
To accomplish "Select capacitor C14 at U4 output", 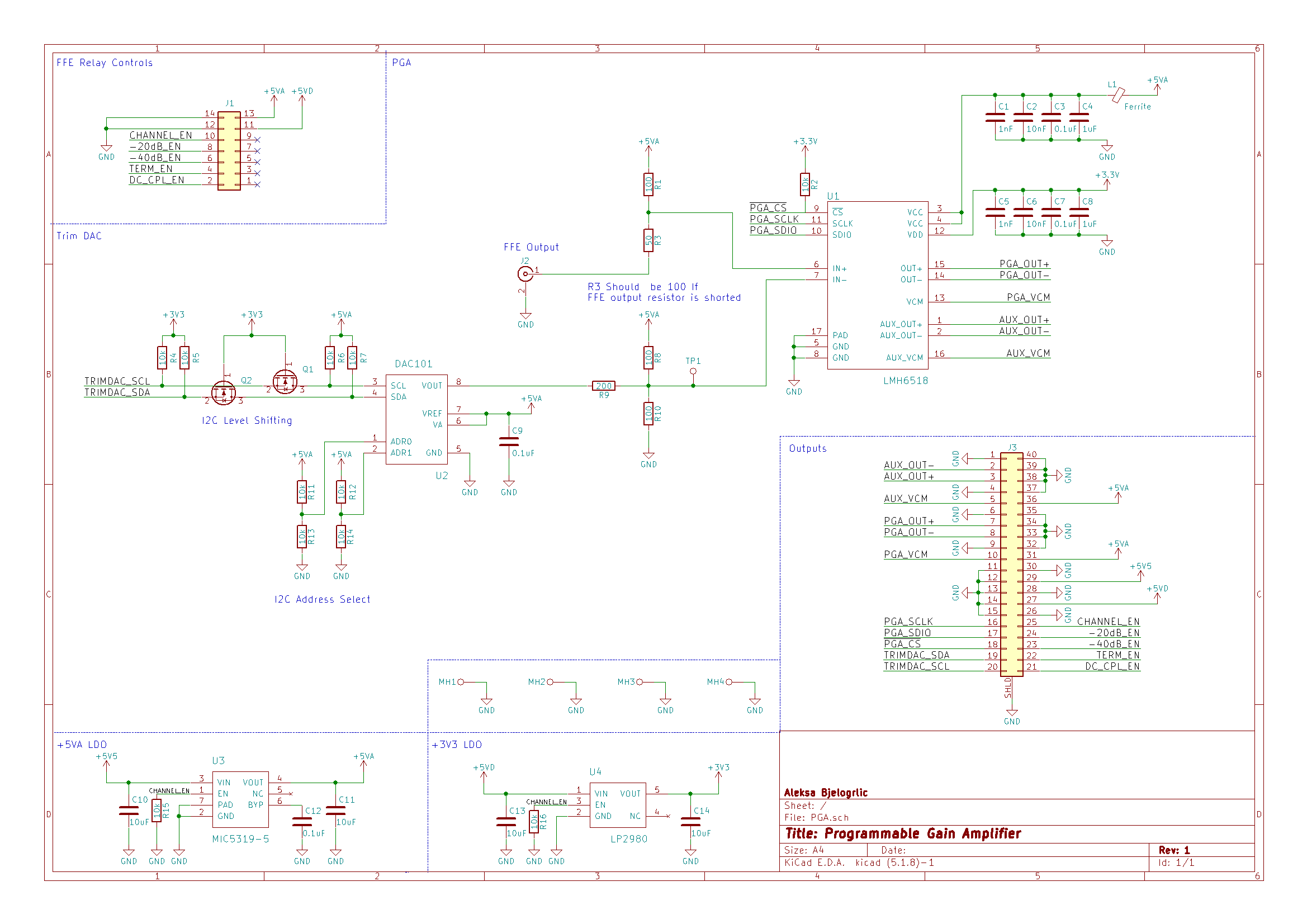I will click(x=690, y=822).
